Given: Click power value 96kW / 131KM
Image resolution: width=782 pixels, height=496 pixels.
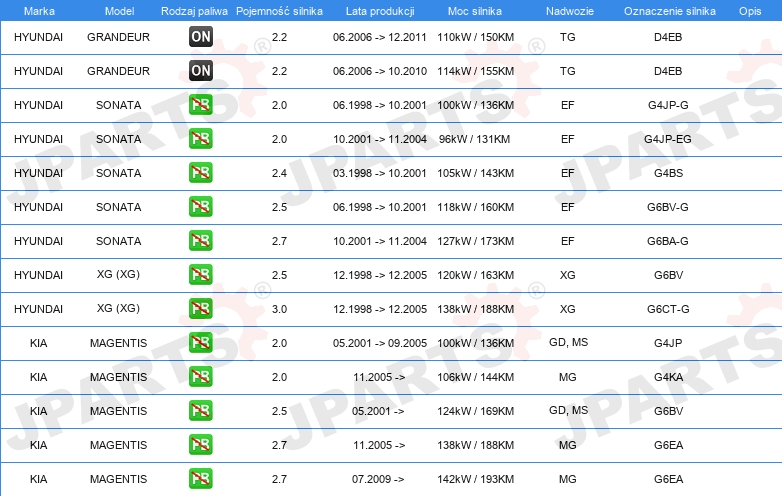Looking at the screenshot, I should (474, 139).
